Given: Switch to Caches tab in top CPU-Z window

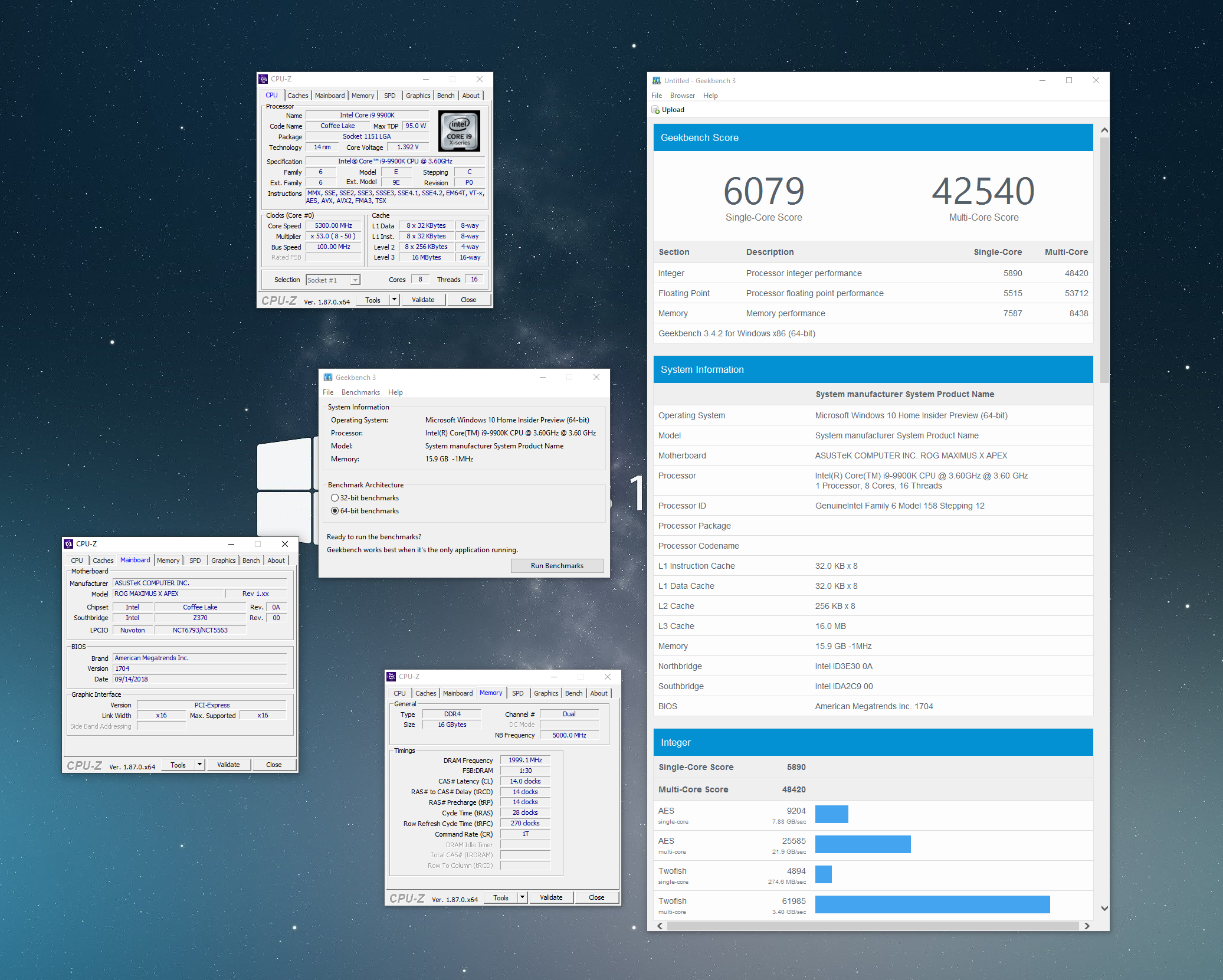Looking at the screenshot, I should [298, 96].
